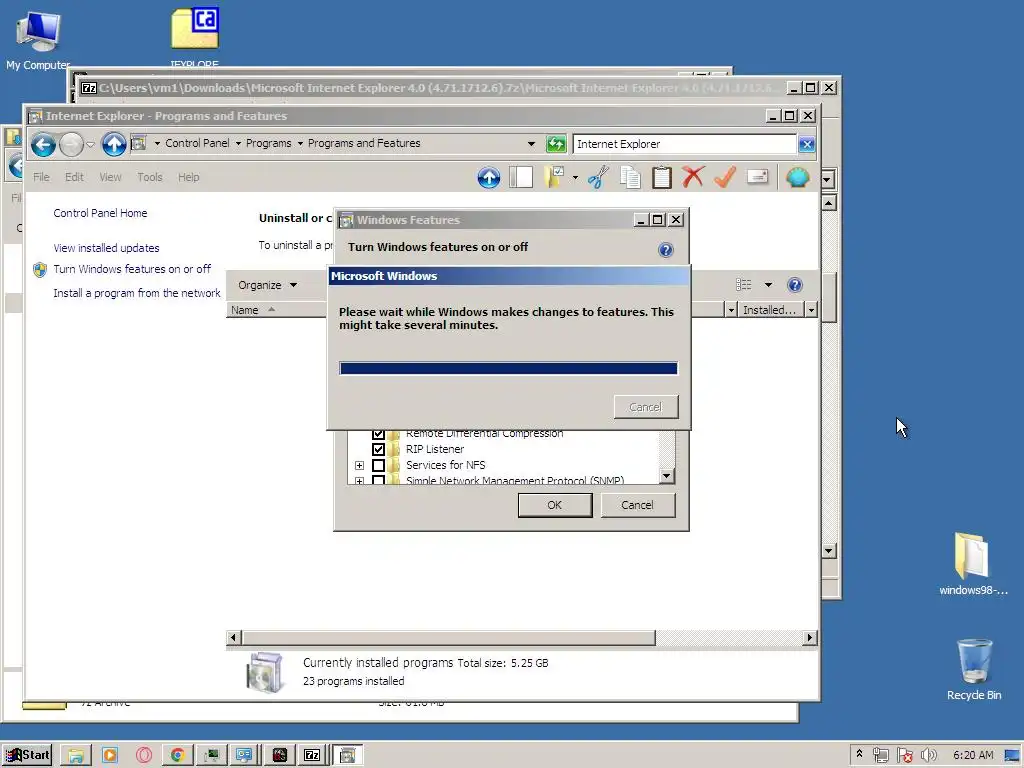Open the recent pages arrow beside Forward
The image size is (1024, 768).
pyautogui.click(x=91, y=144)
